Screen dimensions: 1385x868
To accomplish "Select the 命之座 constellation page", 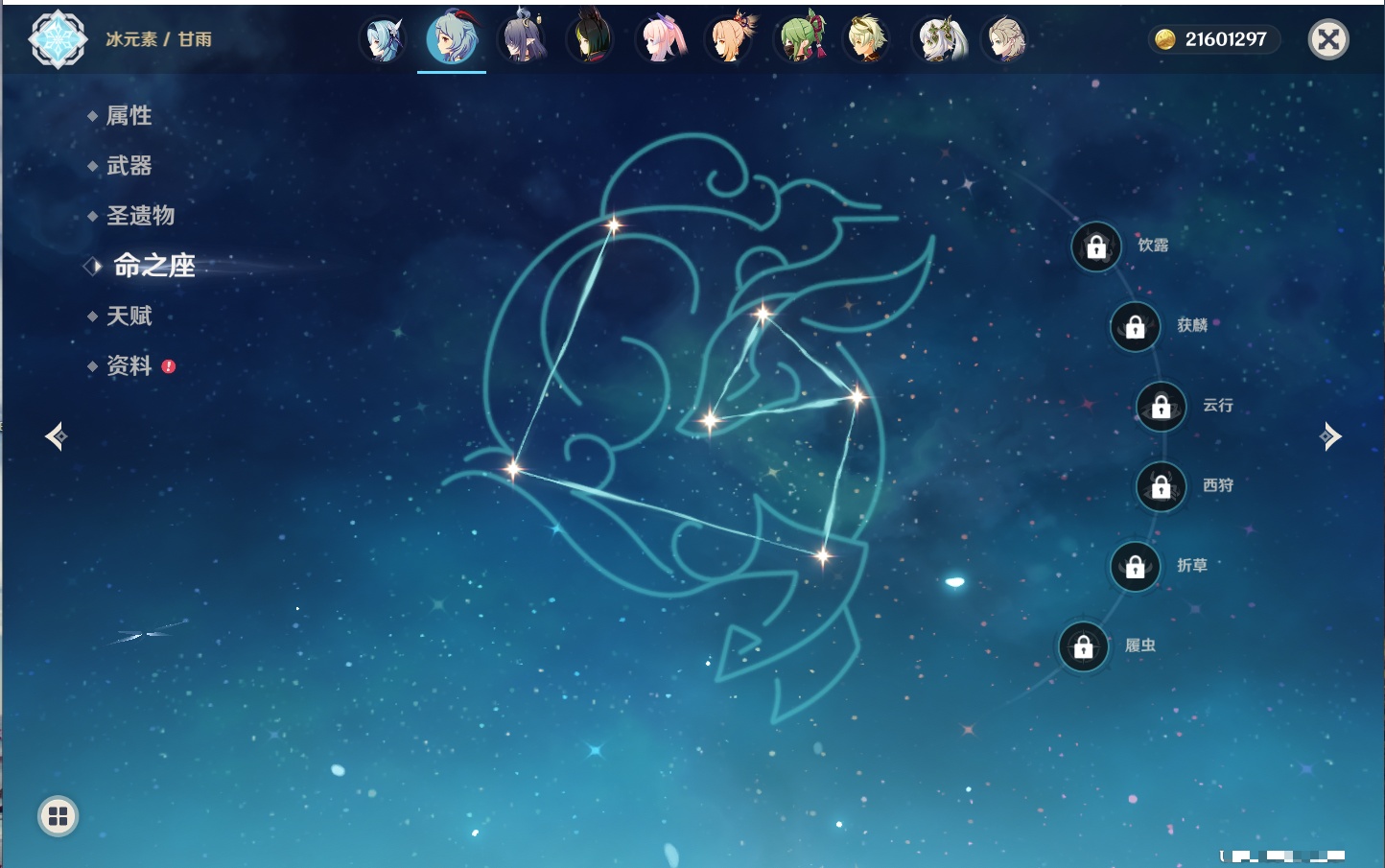I will click(154, 266).
